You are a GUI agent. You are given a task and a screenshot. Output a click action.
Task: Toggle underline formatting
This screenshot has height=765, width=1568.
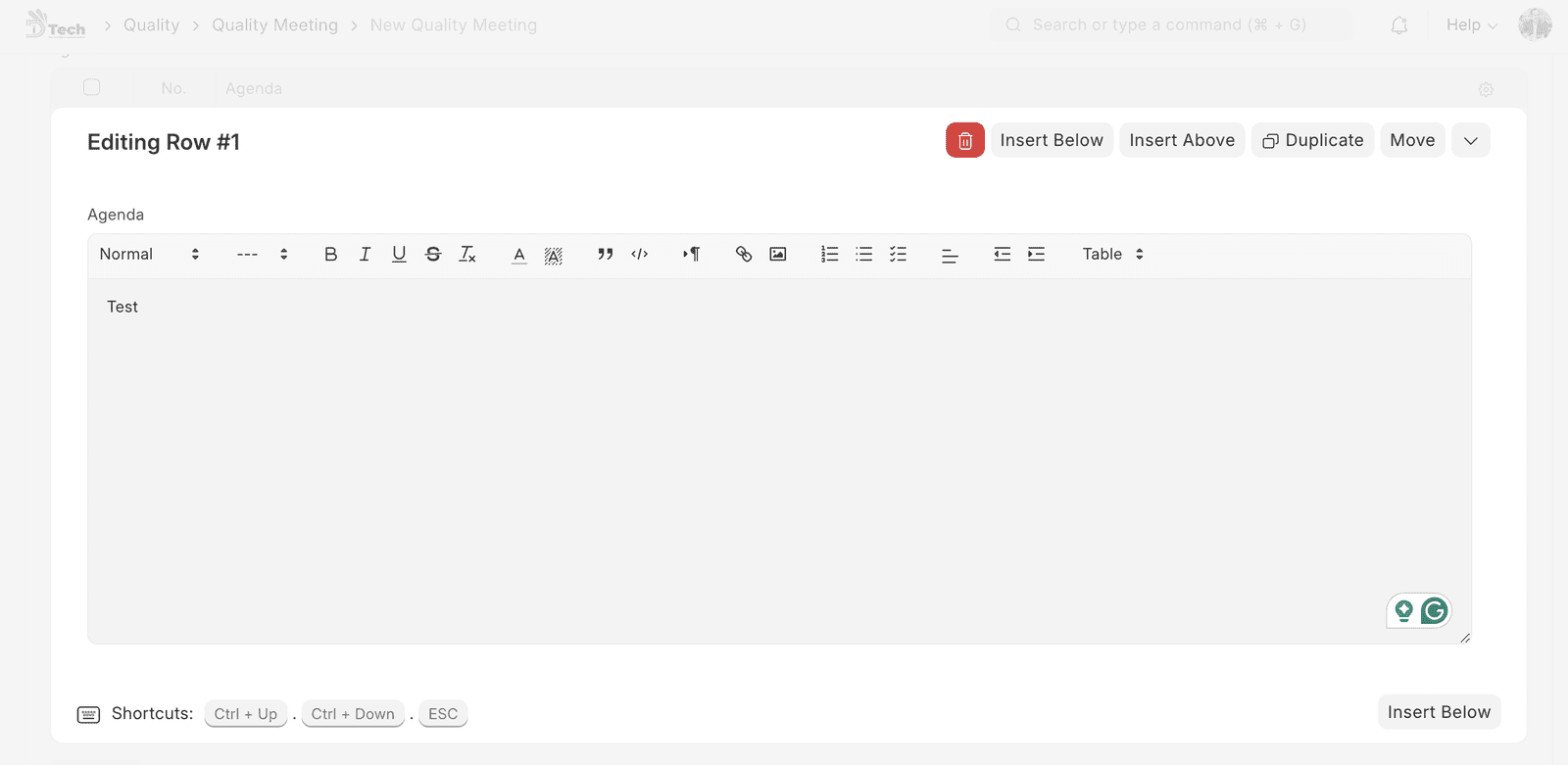399,255
